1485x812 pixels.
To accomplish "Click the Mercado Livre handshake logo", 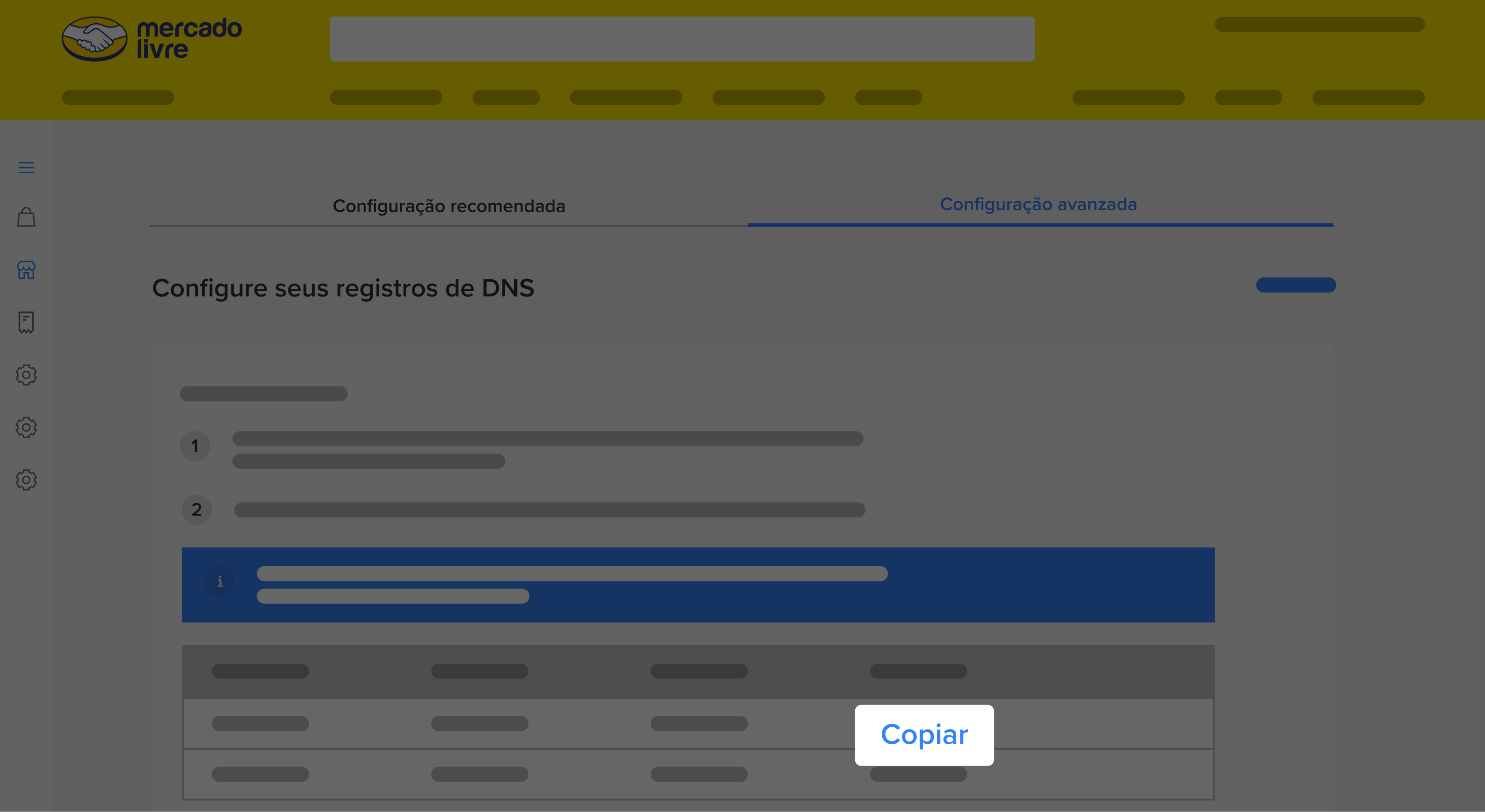I will click(x=95, y=39).
